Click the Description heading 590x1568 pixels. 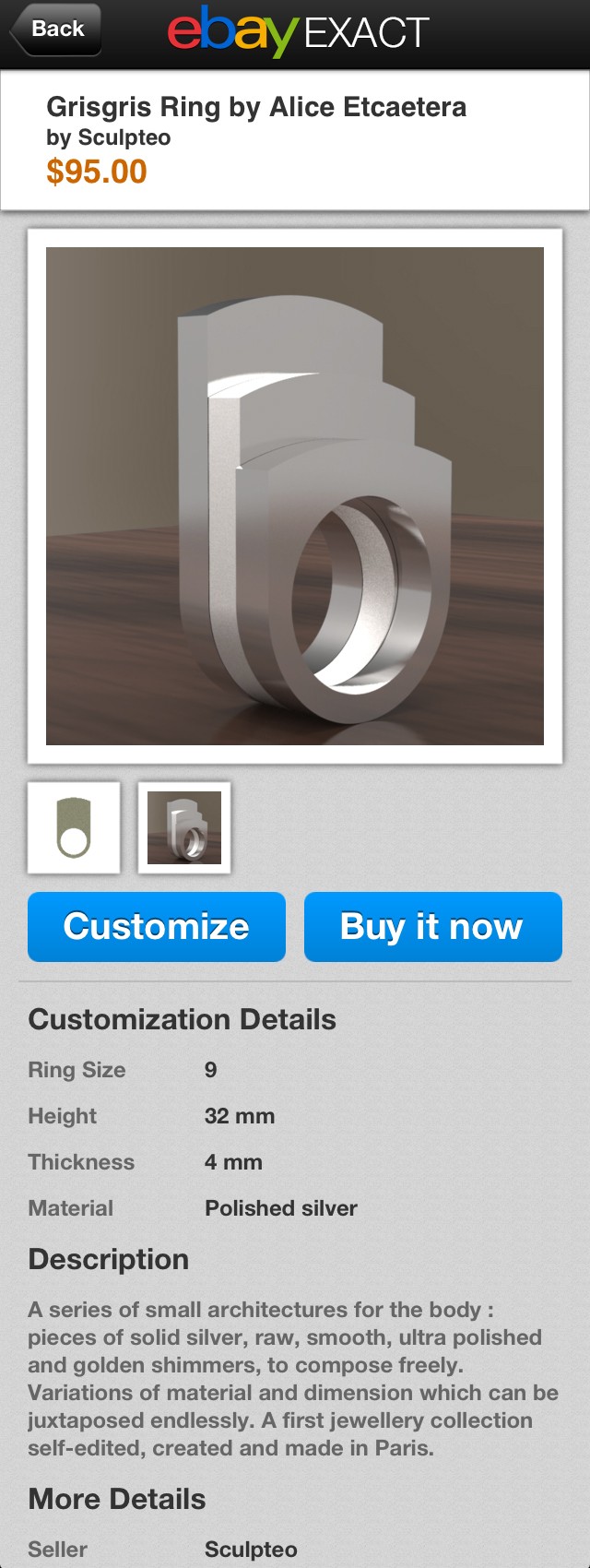tap(109, 1260)
